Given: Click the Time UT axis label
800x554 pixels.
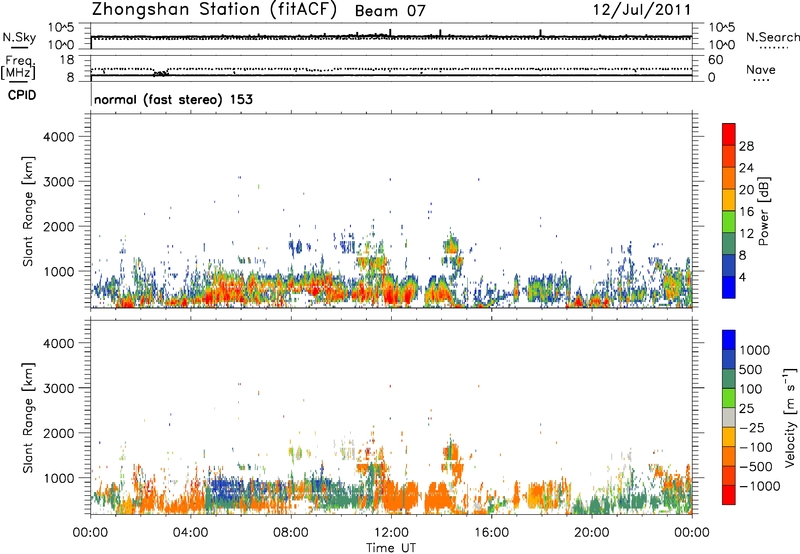Looking at the screenshot, I should click(x=391, y=548).
